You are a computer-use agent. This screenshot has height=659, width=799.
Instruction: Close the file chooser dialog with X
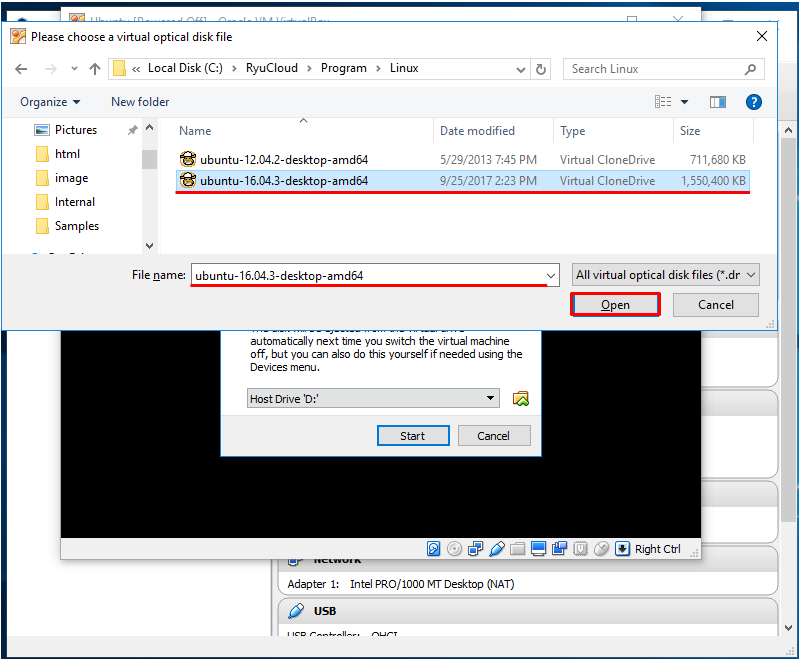click(761, 36)
